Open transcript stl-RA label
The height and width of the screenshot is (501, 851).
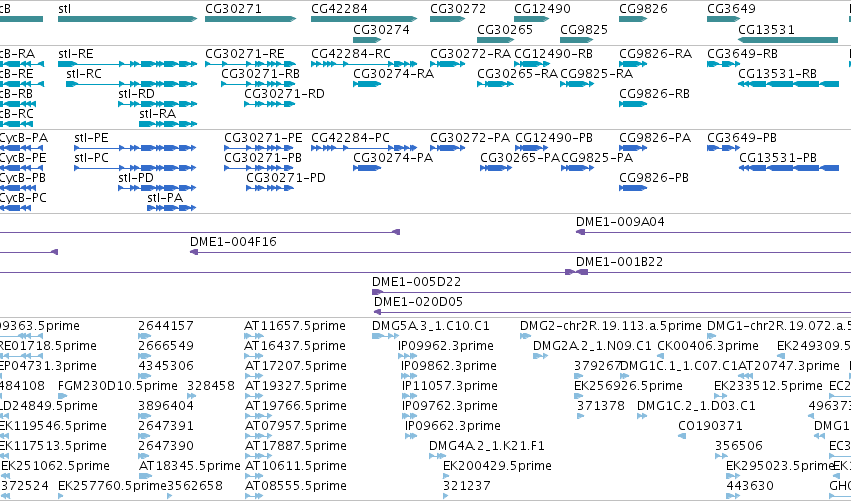pos(157,114)
